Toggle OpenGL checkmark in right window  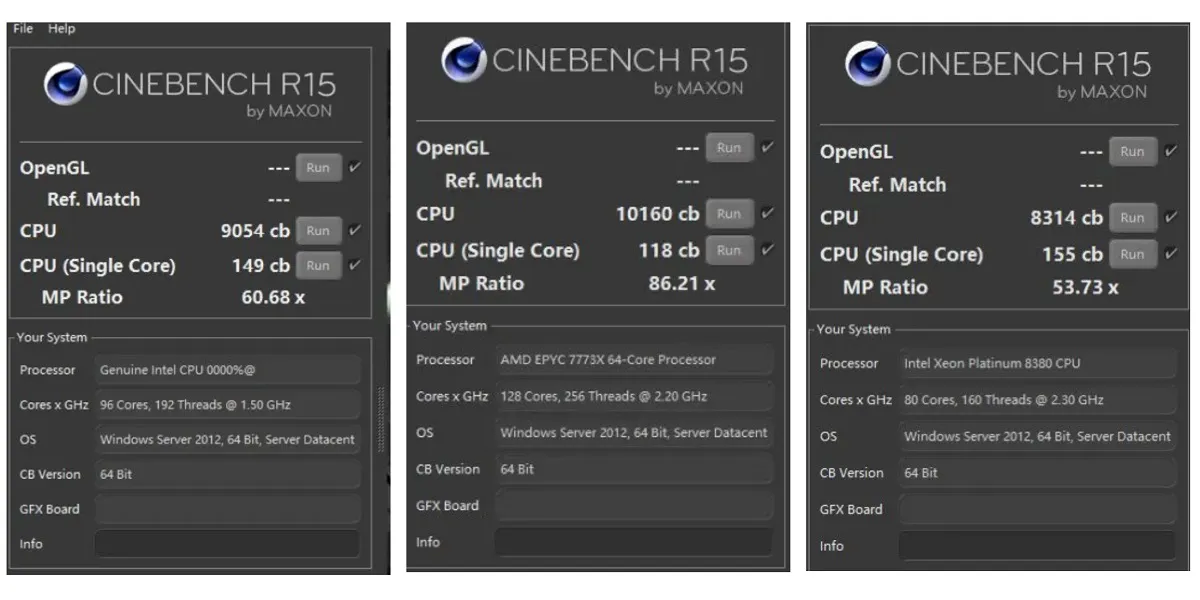point(1171,152)
